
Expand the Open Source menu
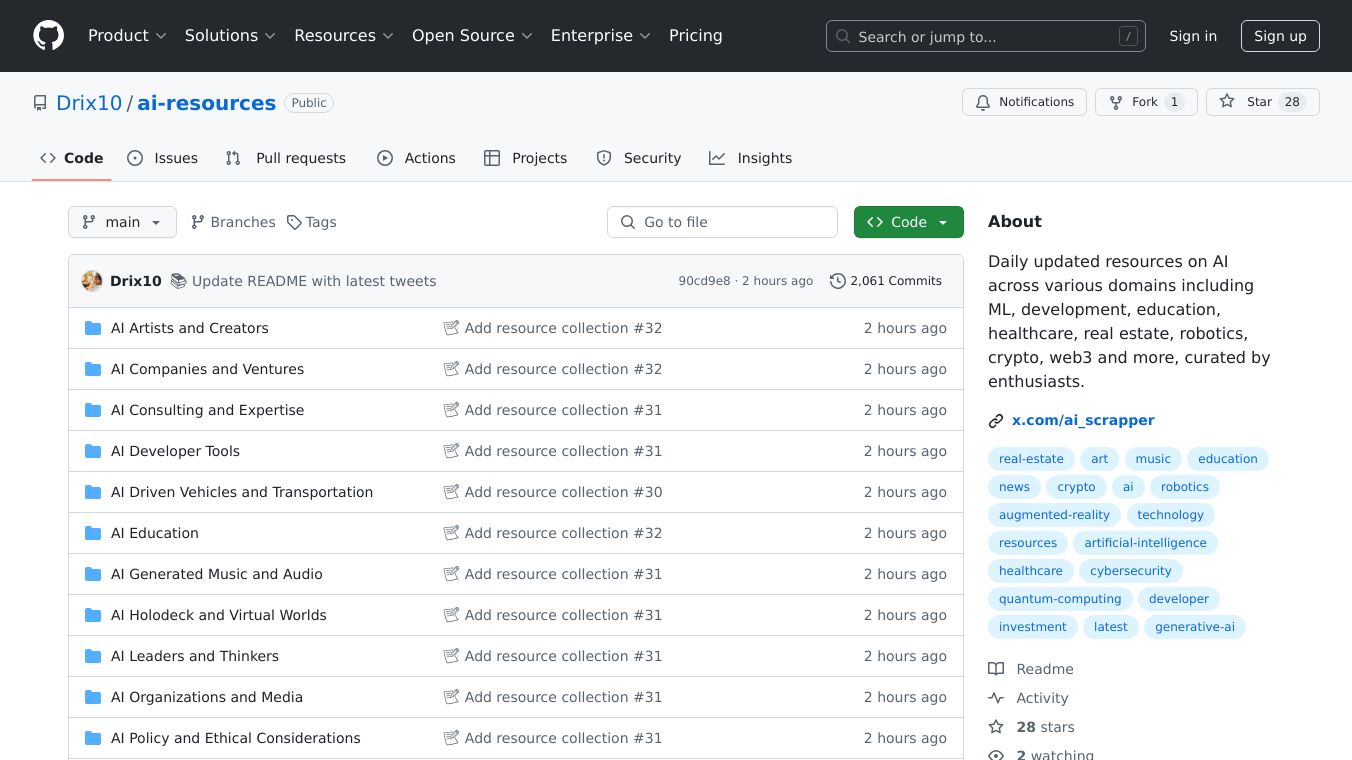(472, 36)
